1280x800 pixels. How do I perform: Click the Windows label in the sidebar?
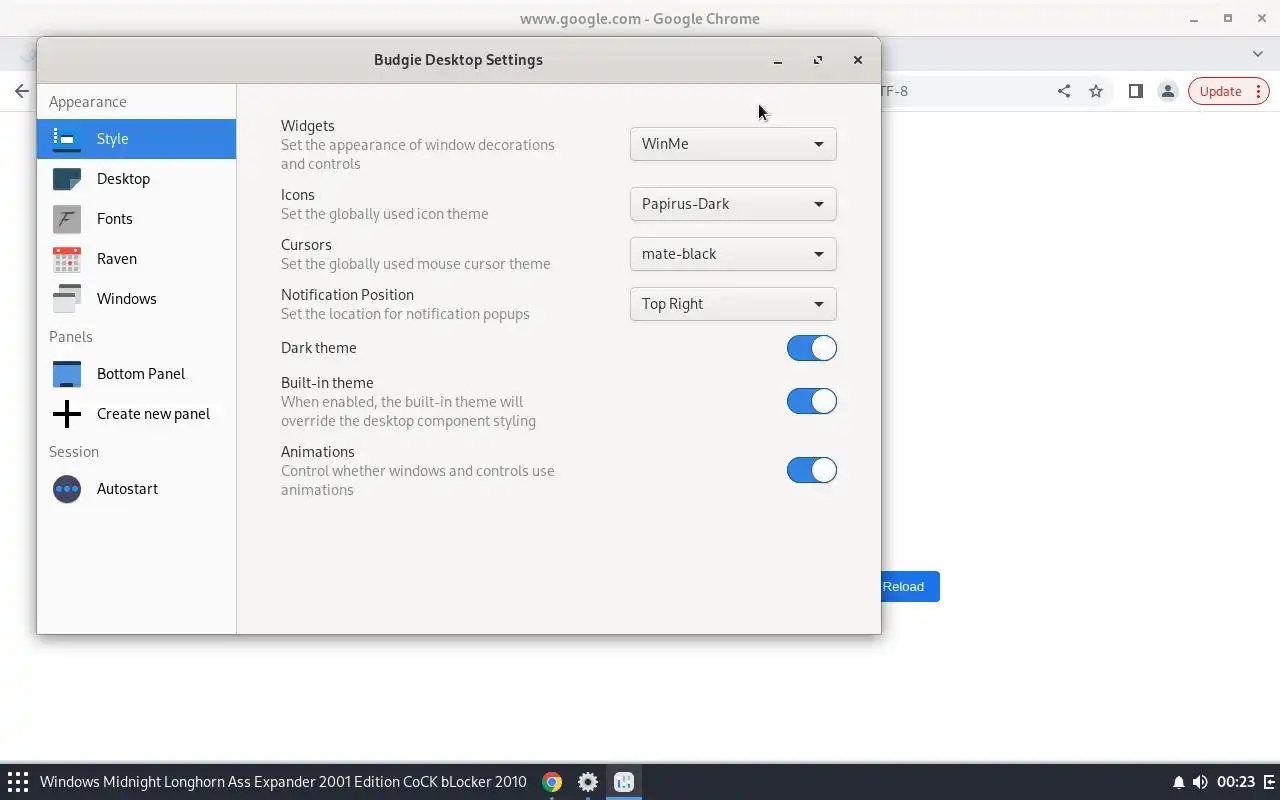126,299
